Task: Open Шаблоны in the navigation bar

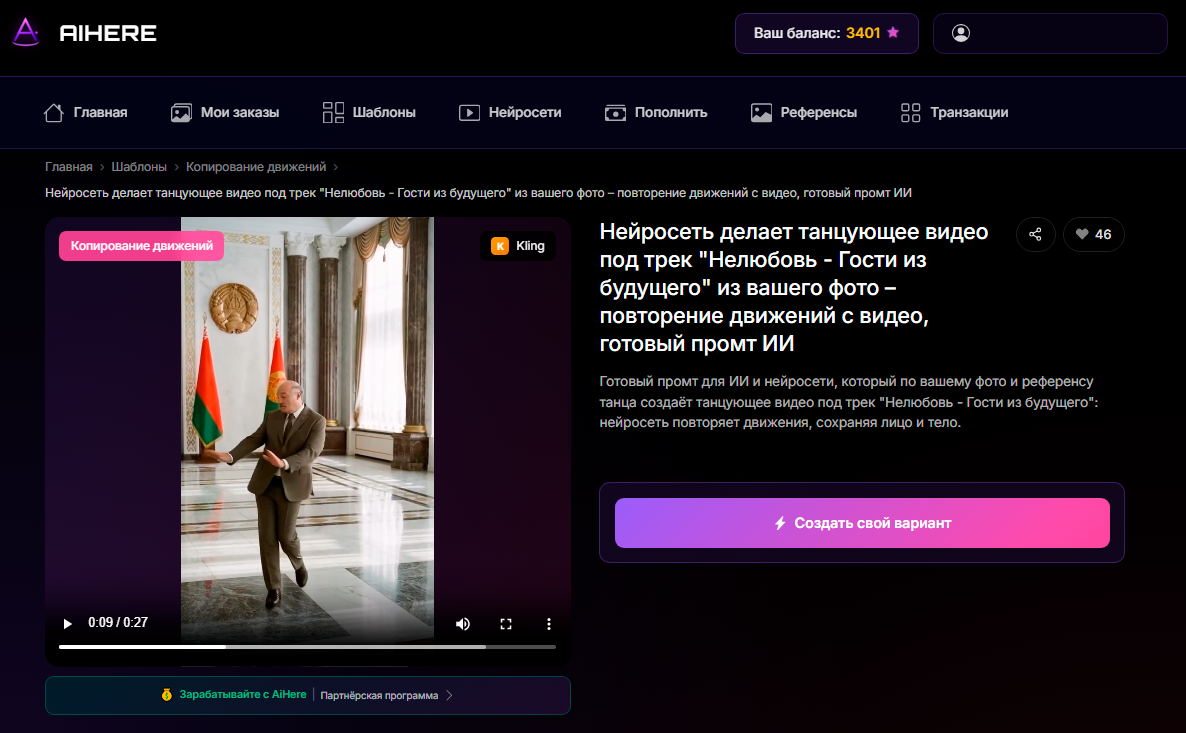Action: click(383, 113)
